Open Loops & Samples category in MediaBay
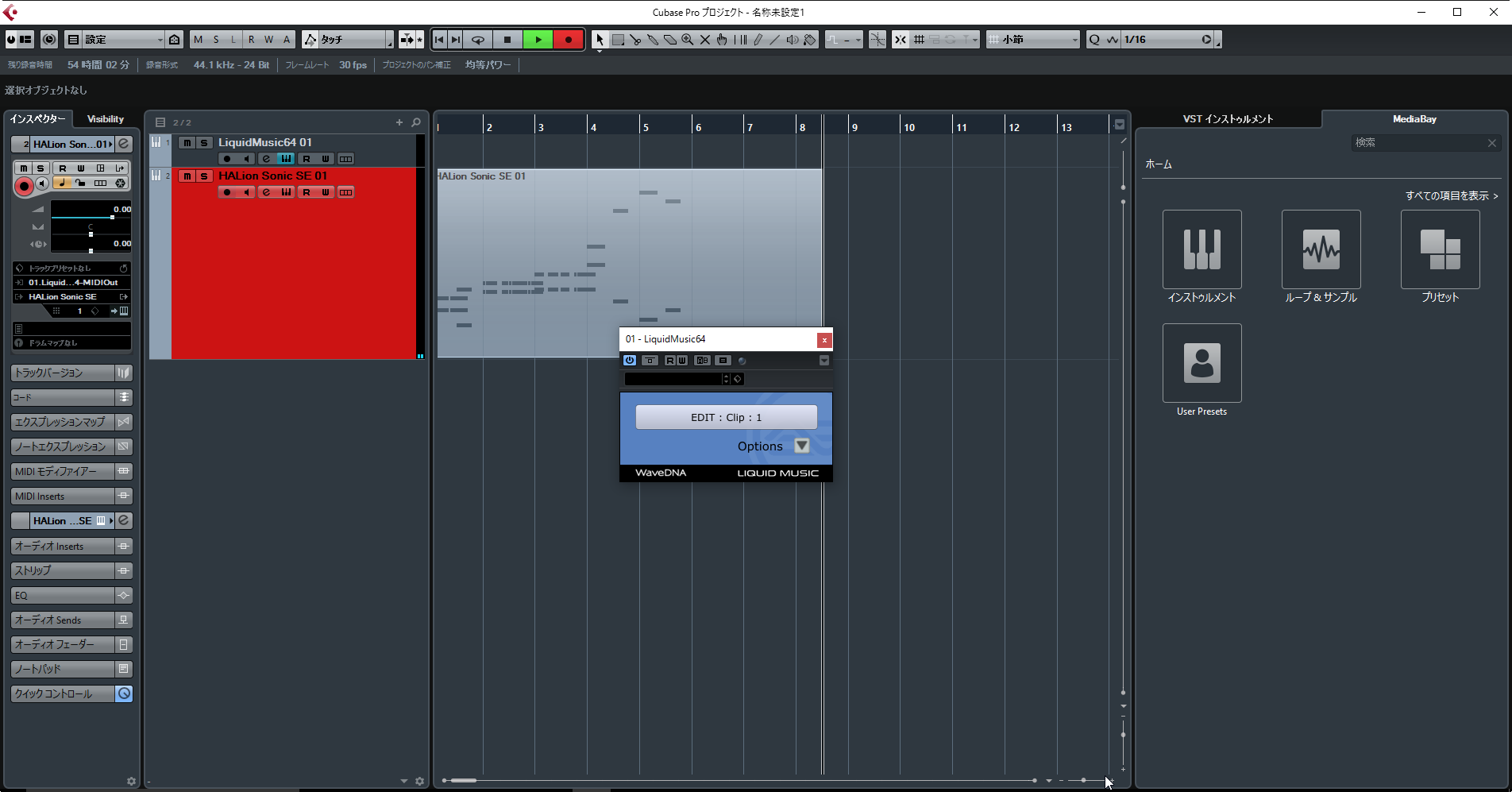Viewport: 1512px width, 792px height. click(x=1321, y=249)
